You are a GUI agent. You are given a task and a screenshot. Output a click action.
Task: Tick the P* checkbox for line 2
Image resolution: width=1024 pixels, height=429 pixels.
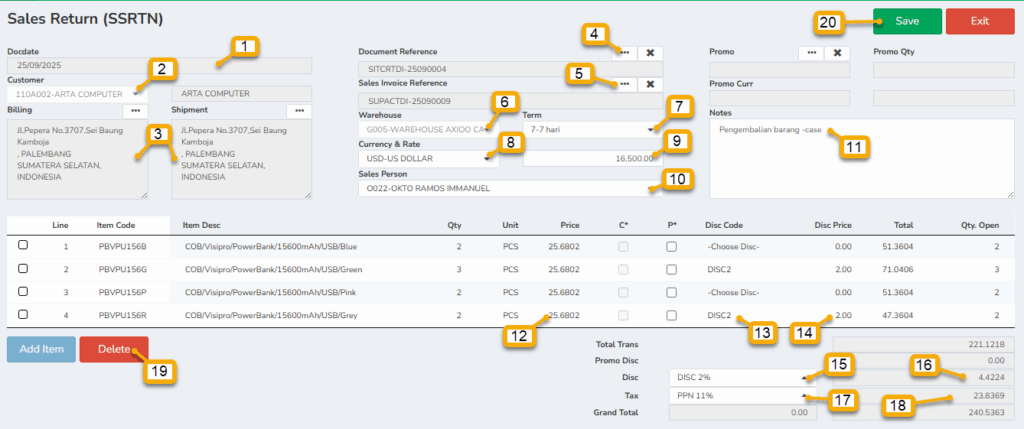671,269
